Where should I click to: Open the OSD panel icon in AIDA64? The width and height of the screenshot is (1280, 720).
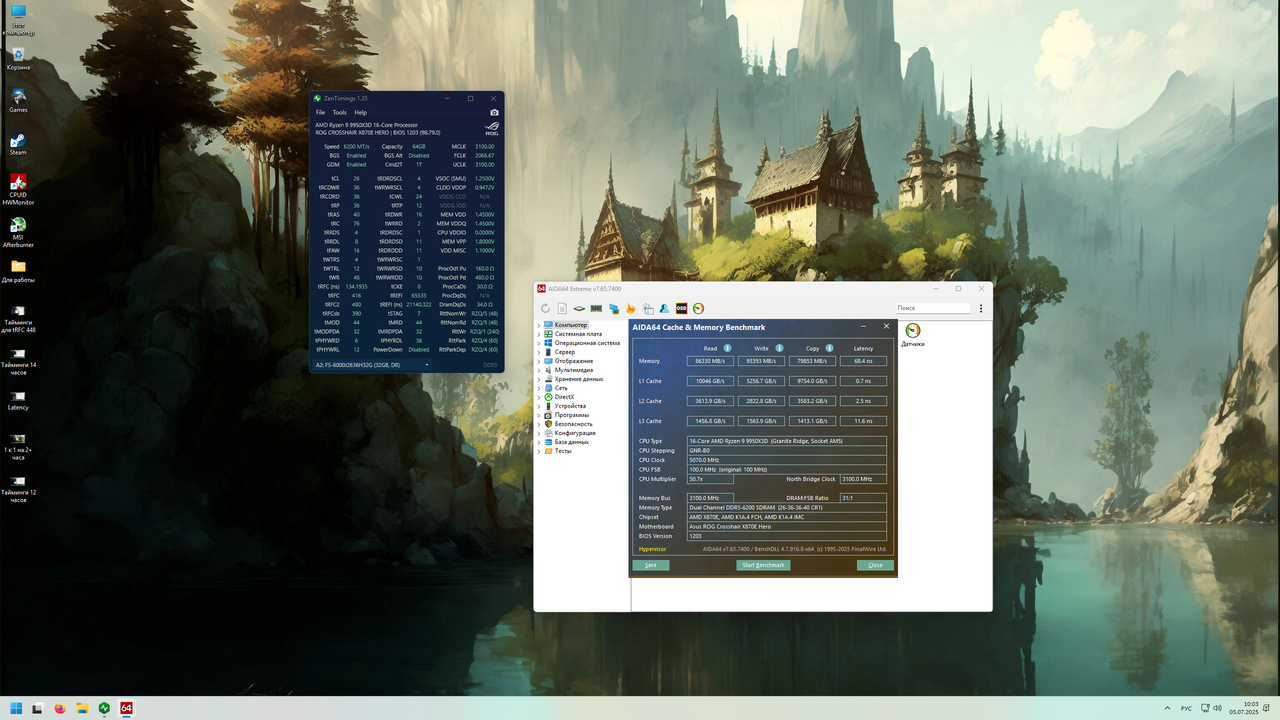click(x=681, y=308)
